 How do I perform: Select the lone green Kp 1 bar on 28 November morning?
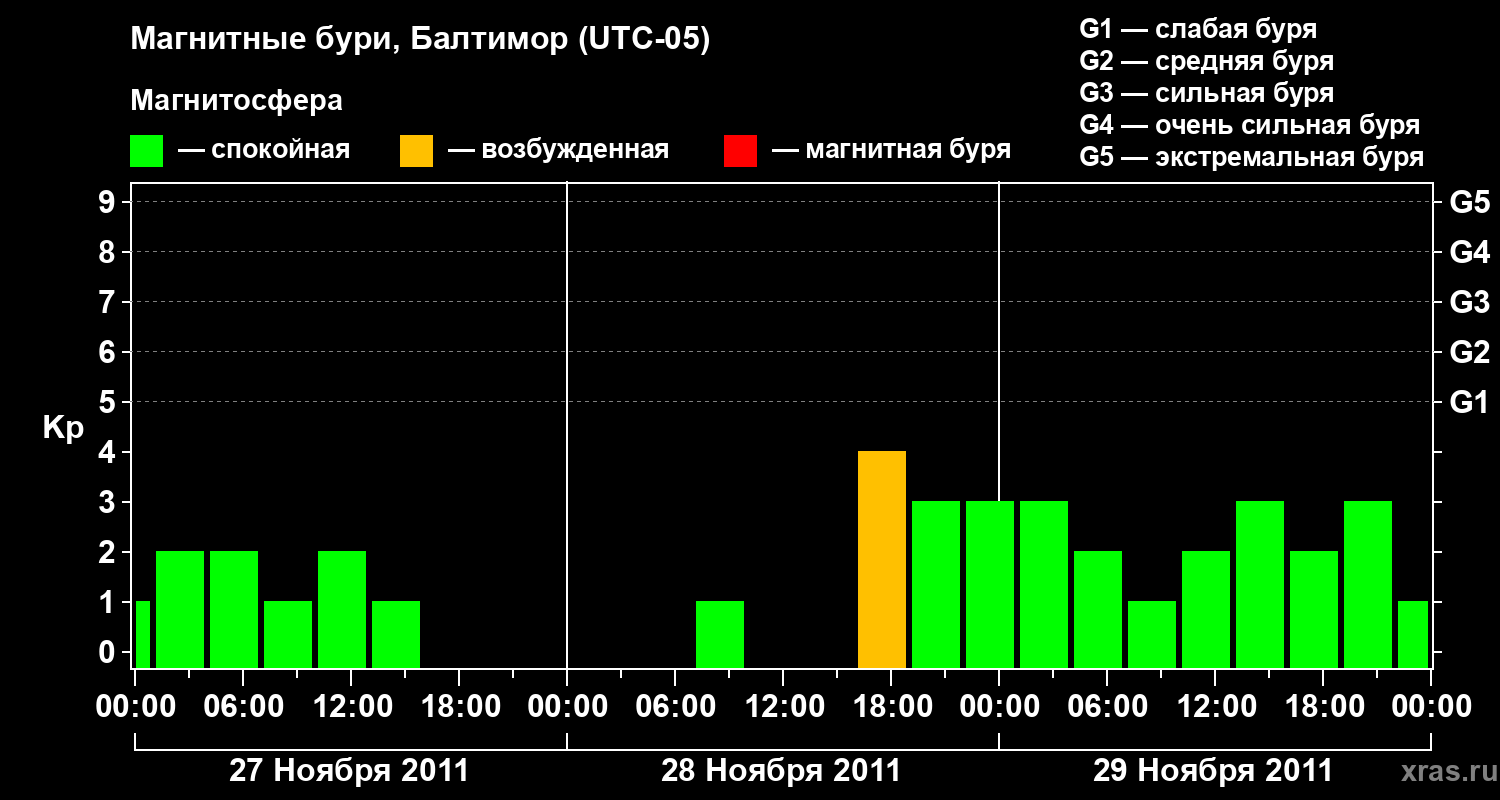(720, 634)
